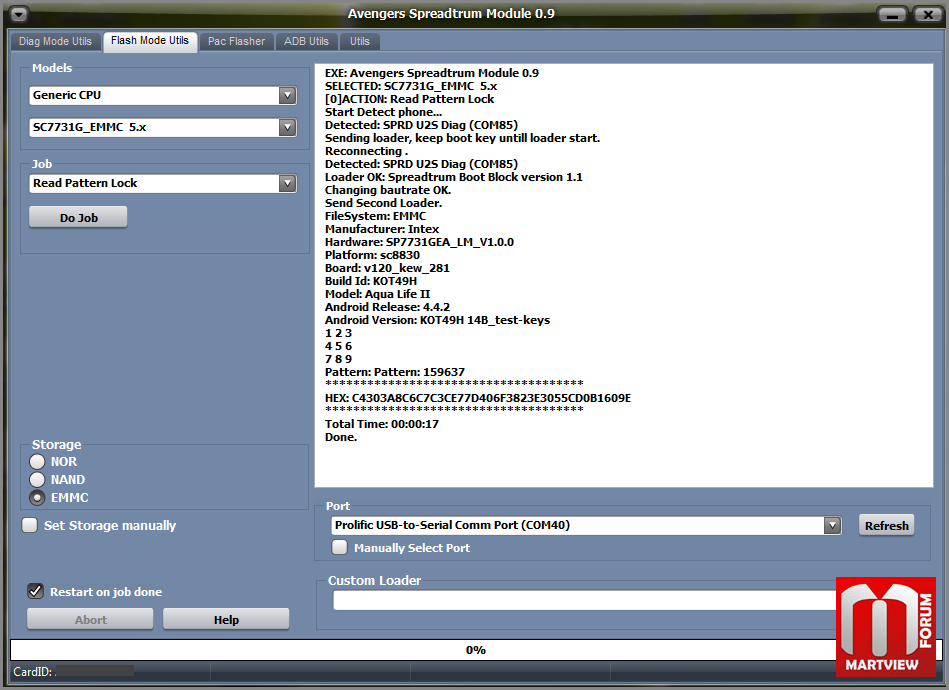Click the Pattern: 159637 log line
Image resolution: width=949 pixels, height=690 pixels.
pyautogui.click(x=395, y=372)
